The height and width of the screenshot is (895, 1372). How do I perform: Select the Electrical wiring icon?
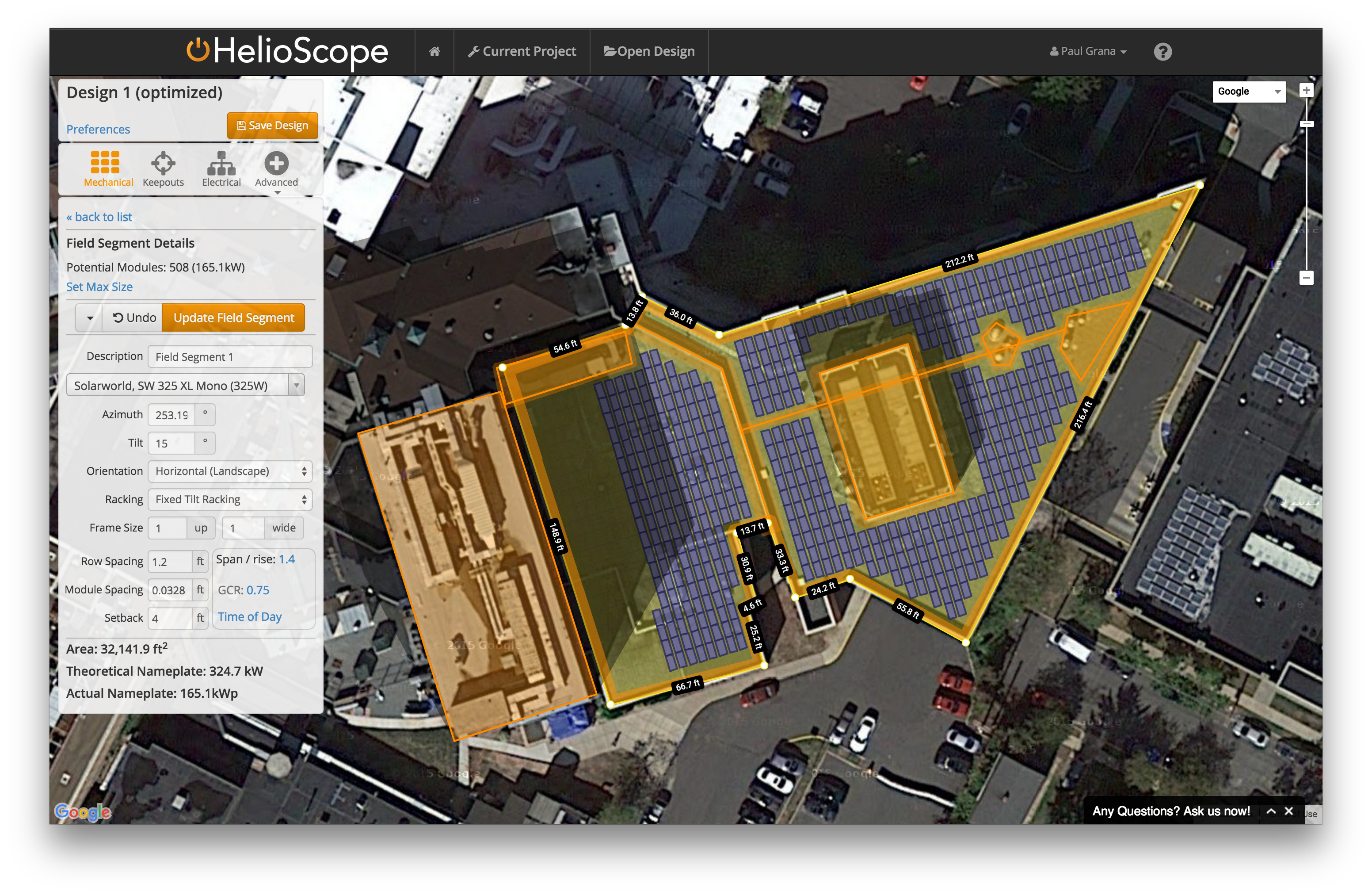221,163
